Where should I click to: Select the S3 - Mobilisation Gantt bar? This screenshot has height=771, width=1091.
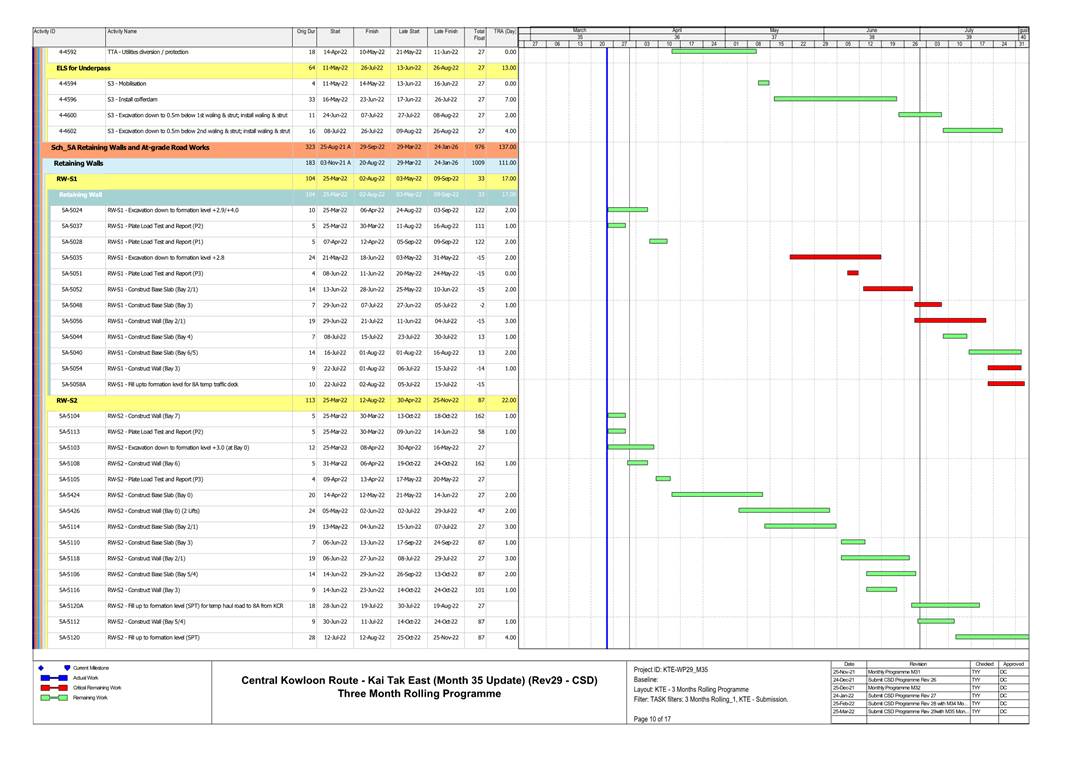(763, 83)
